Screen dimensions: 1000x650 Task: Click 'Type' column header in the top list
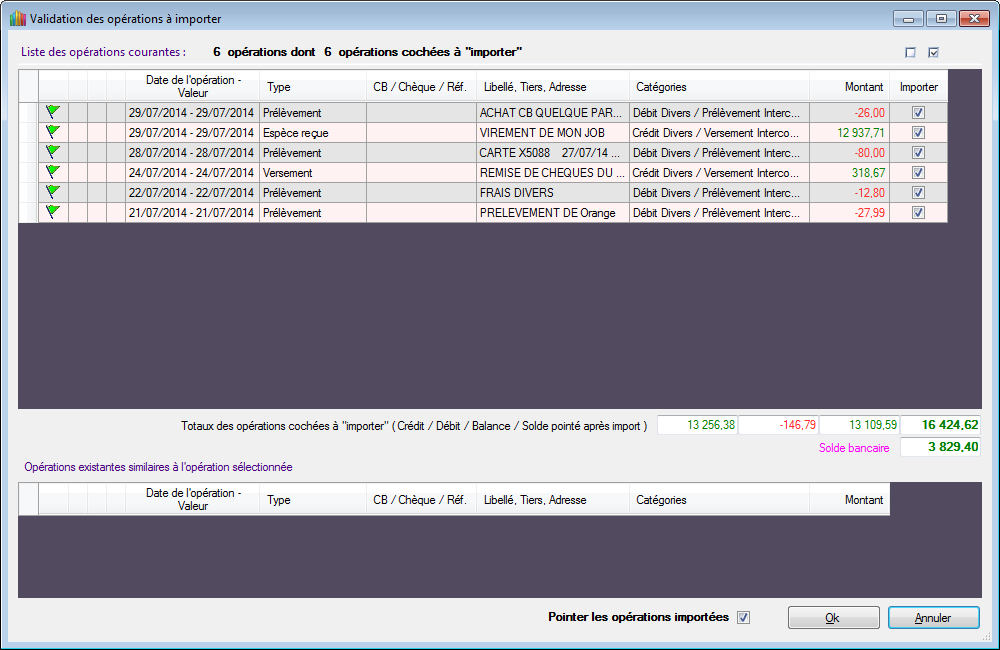tap(312, 87)
